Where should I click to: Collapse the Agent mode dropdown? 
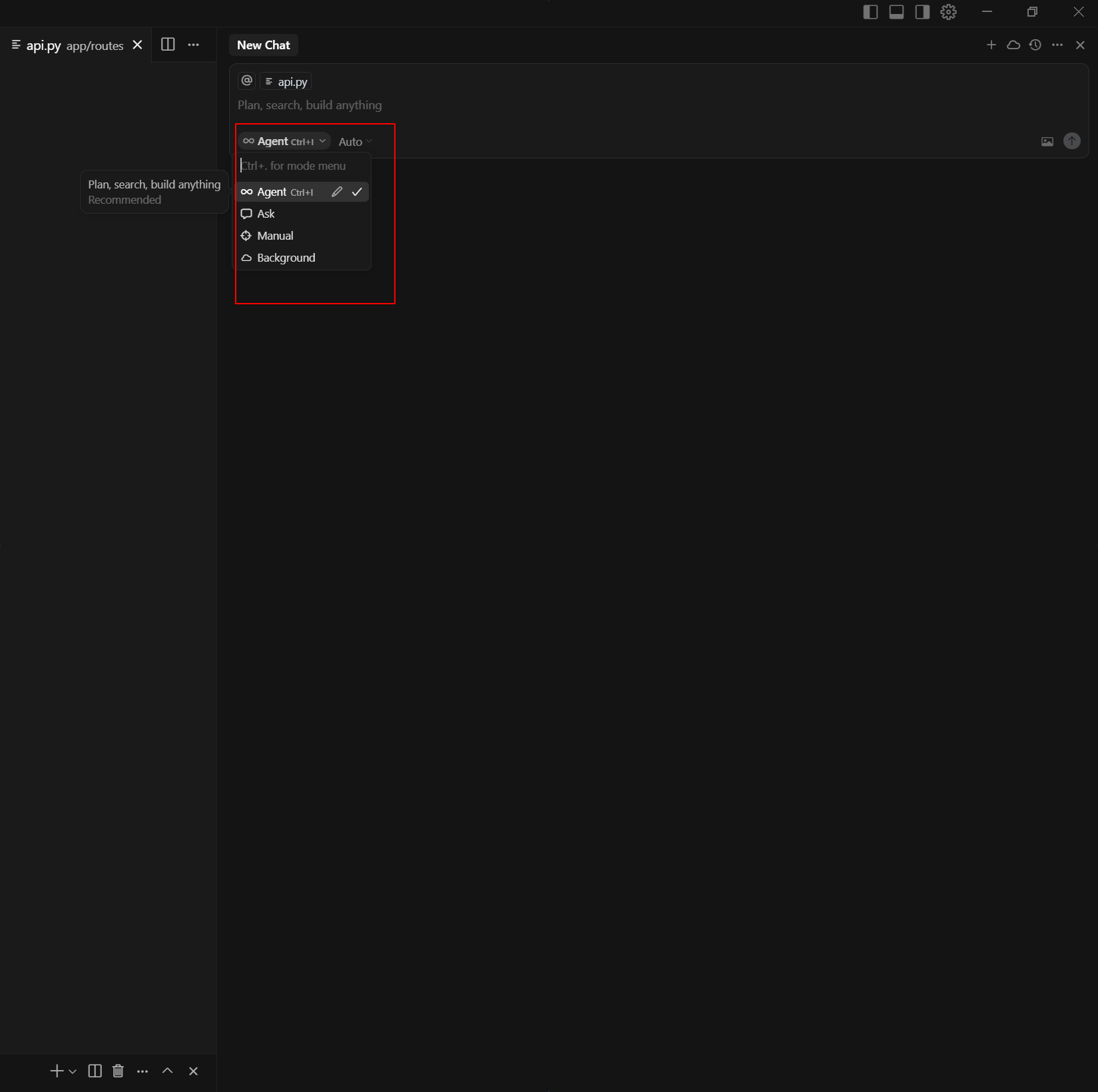click(284, 141)
